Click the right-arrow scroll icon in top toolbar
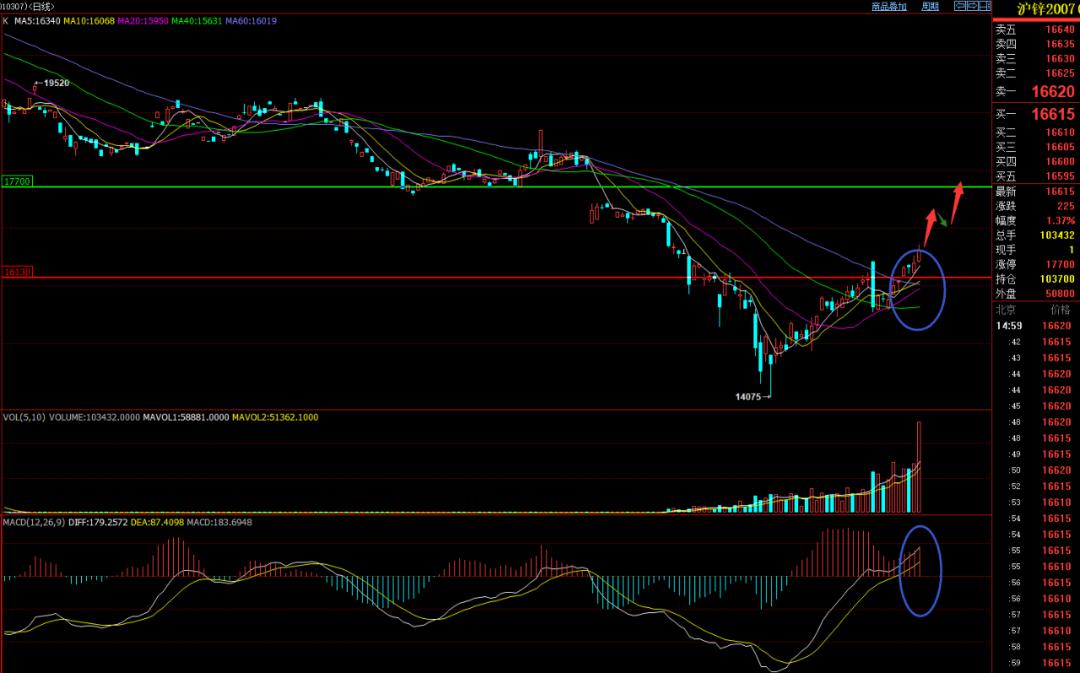The width and height of the screenshot is (1080, 673). 973,6
